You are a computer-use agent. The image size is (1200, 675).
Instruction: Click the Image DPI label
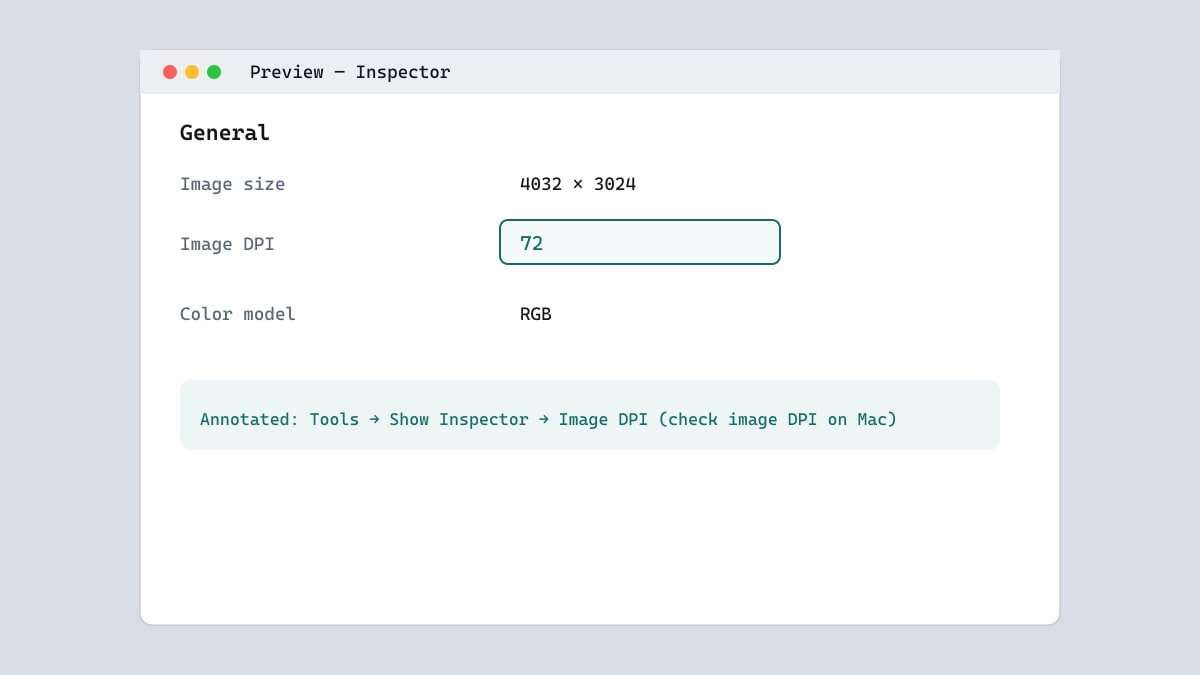point(227,244)
